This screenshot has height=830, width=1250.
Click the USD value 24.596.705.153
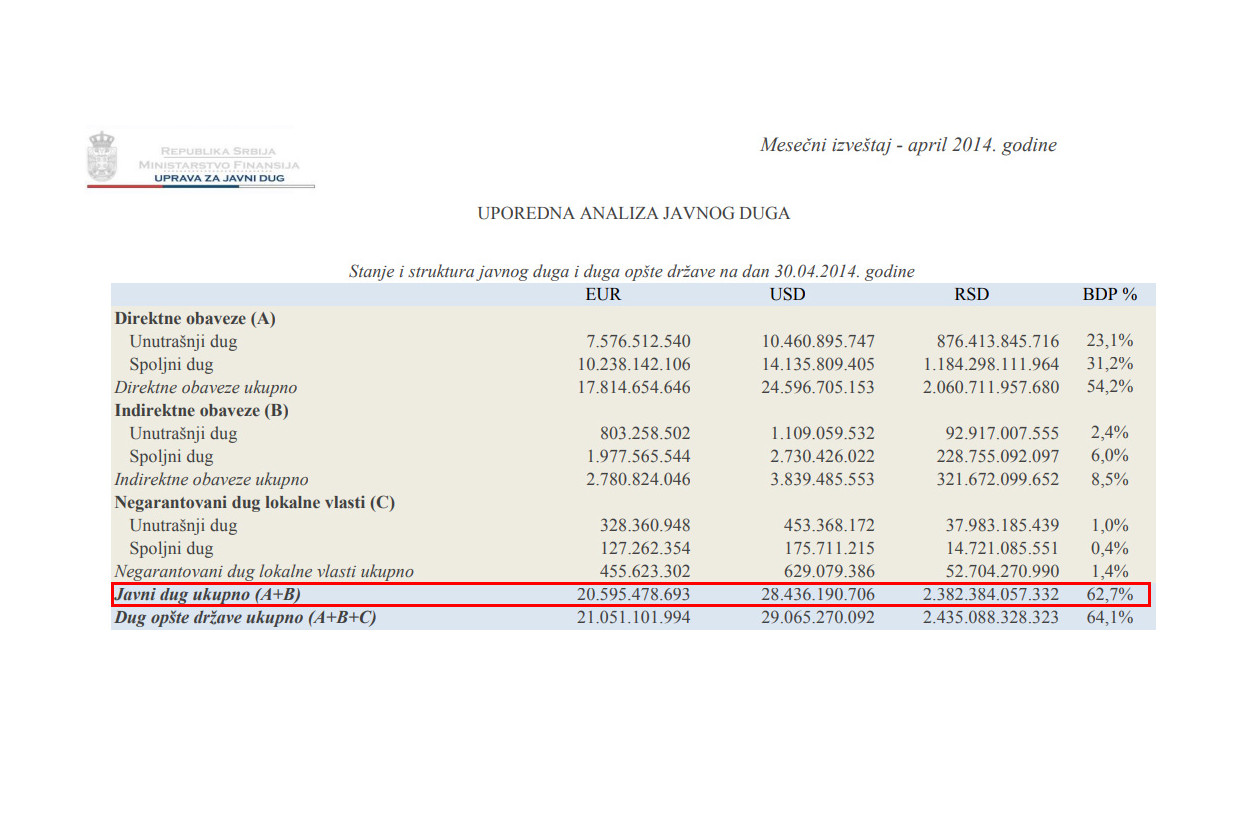pyautogui.click(x=817, y=387)
